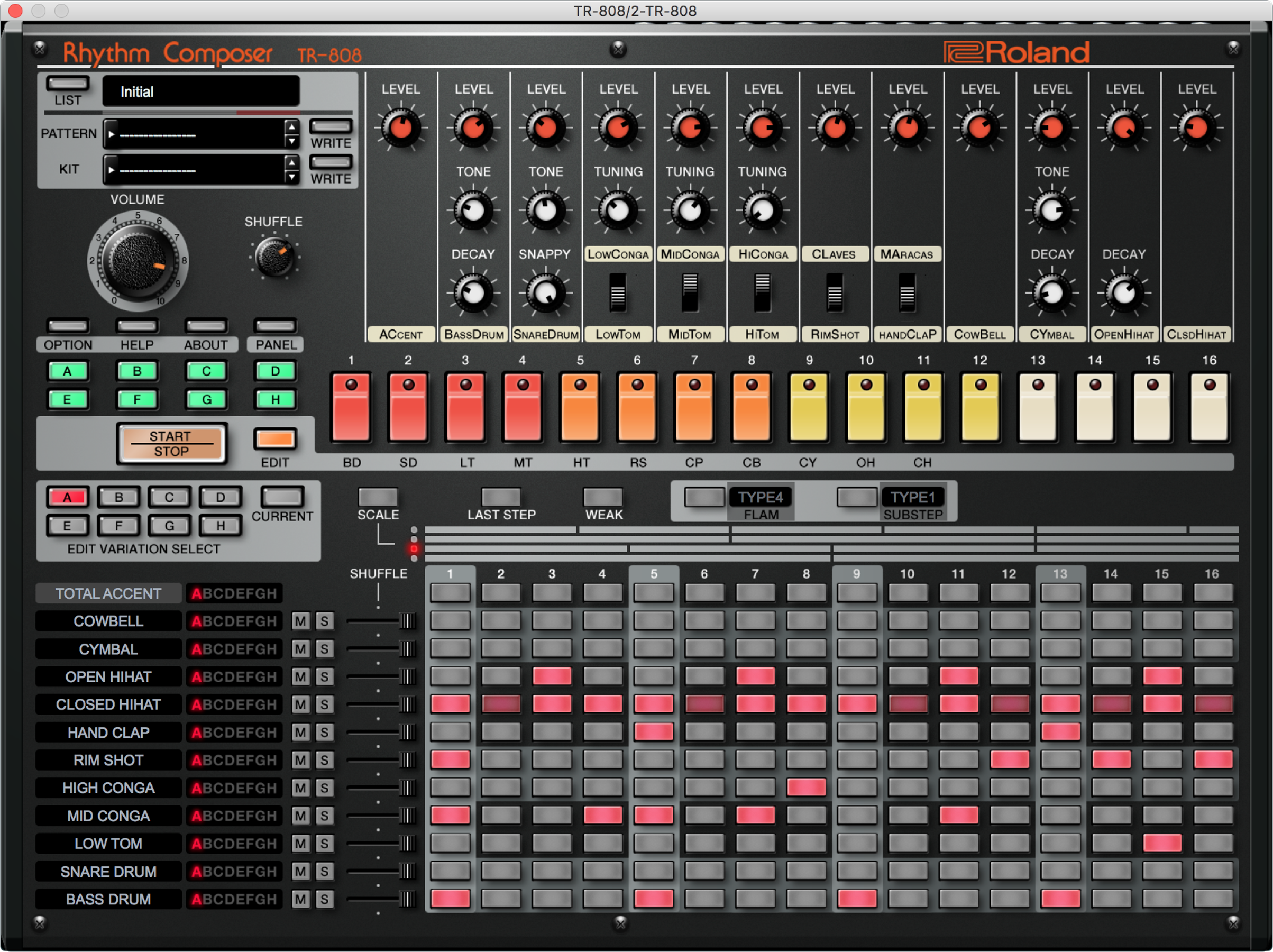
Task: Click the OPTION button
Action: tap(68, 326)
